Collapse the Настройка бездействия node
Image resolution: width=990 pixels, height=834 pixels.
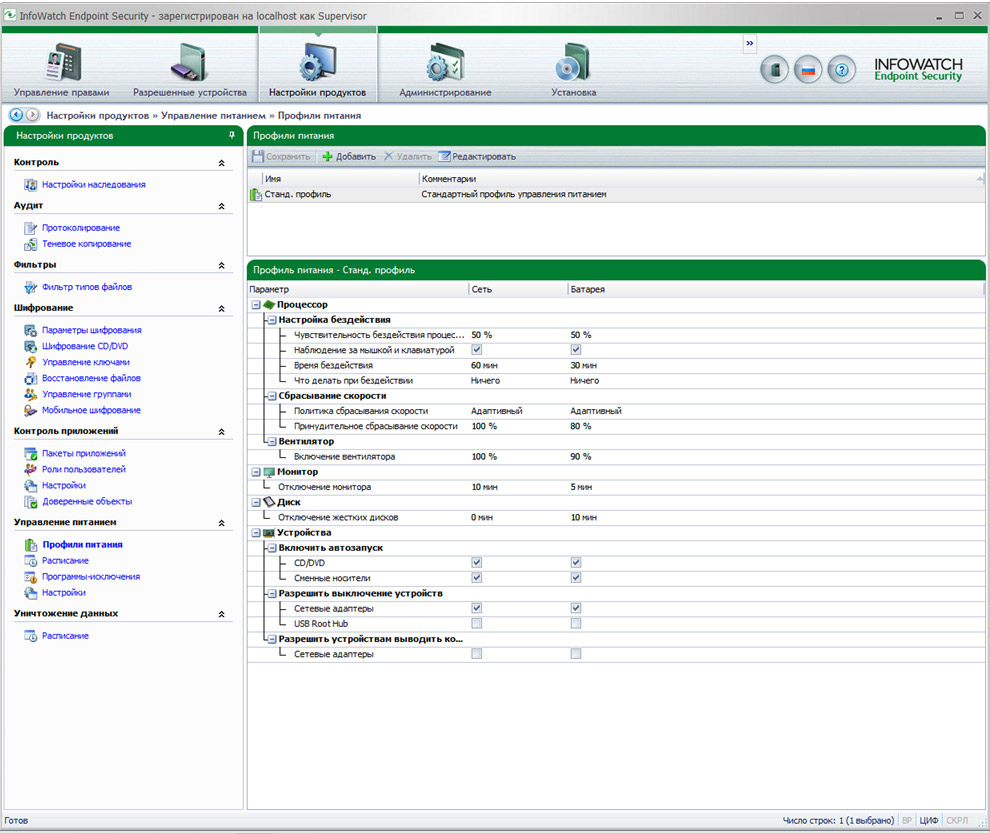click(271, 319)
